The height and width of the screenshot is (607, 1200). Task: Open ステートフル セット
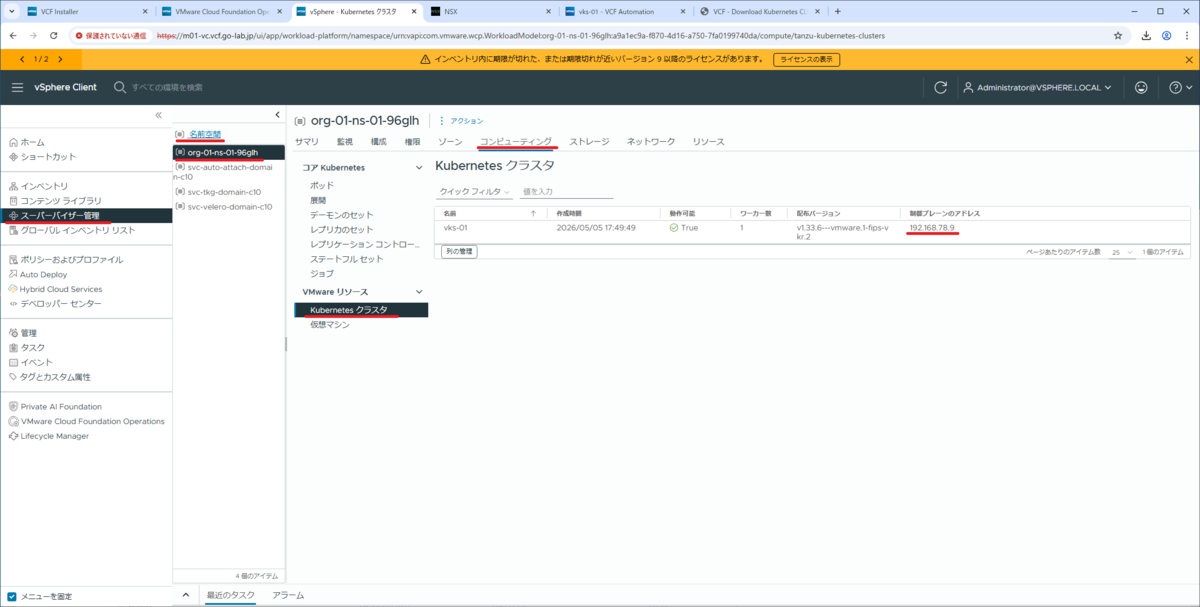click(x=346, y=259)
